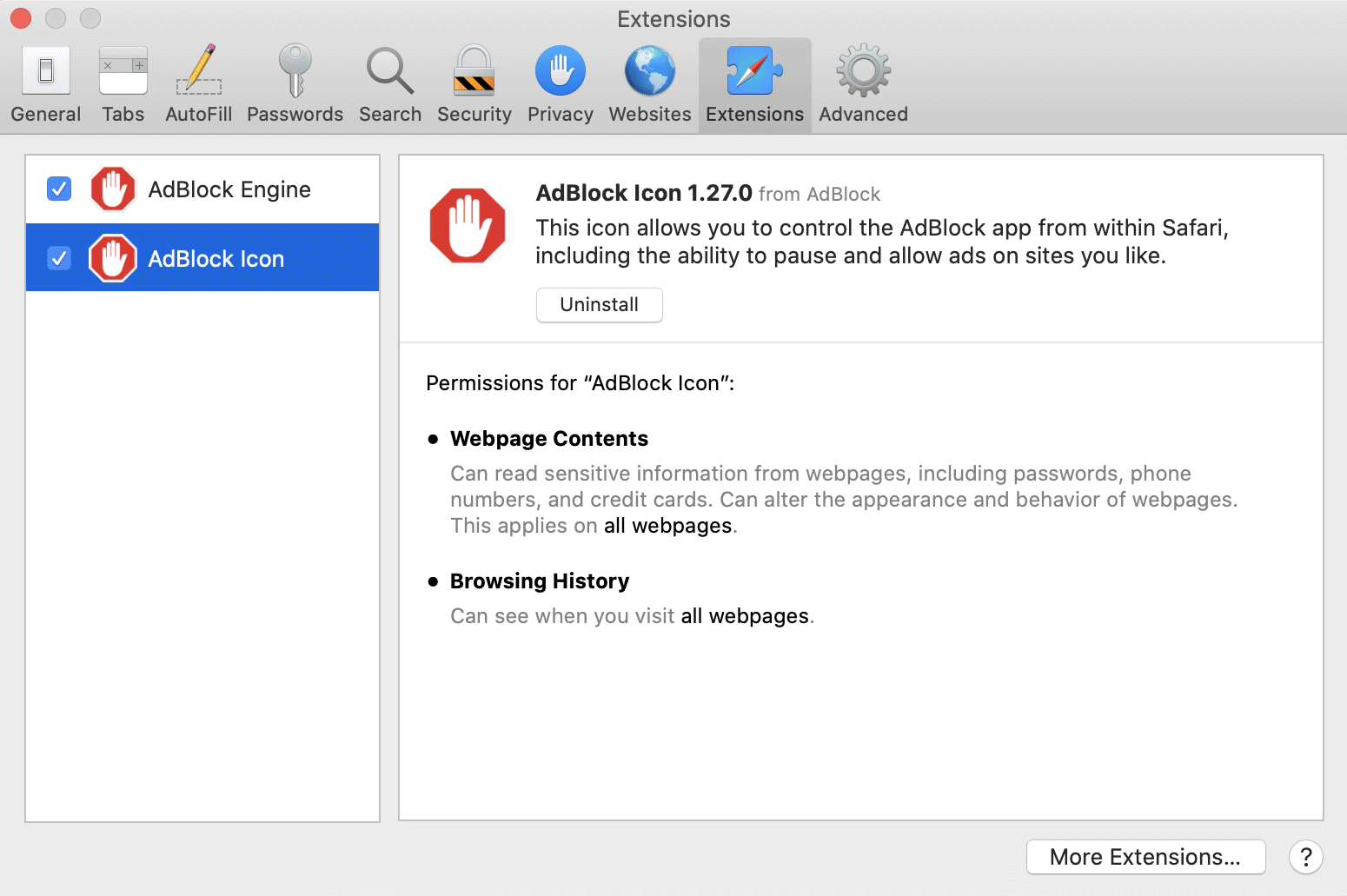Close the Extensions window

pos(19,17)
